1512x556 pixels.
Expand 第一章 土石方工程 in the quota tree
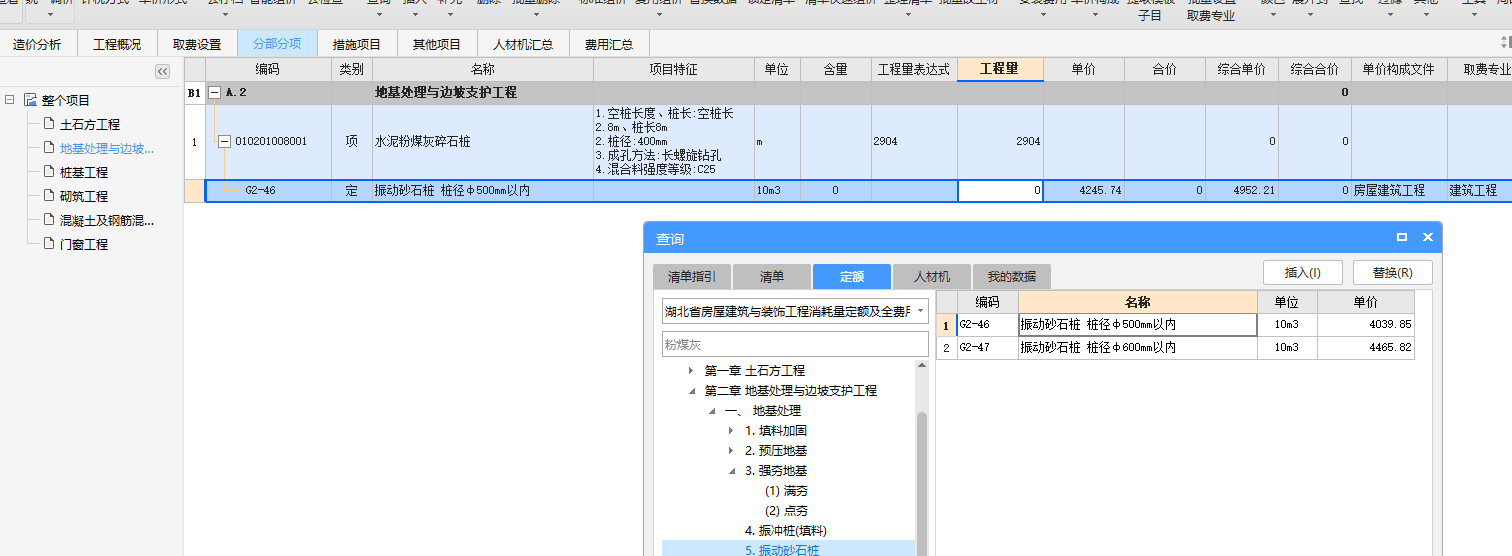pyautogui.click(x=690, y=371)
